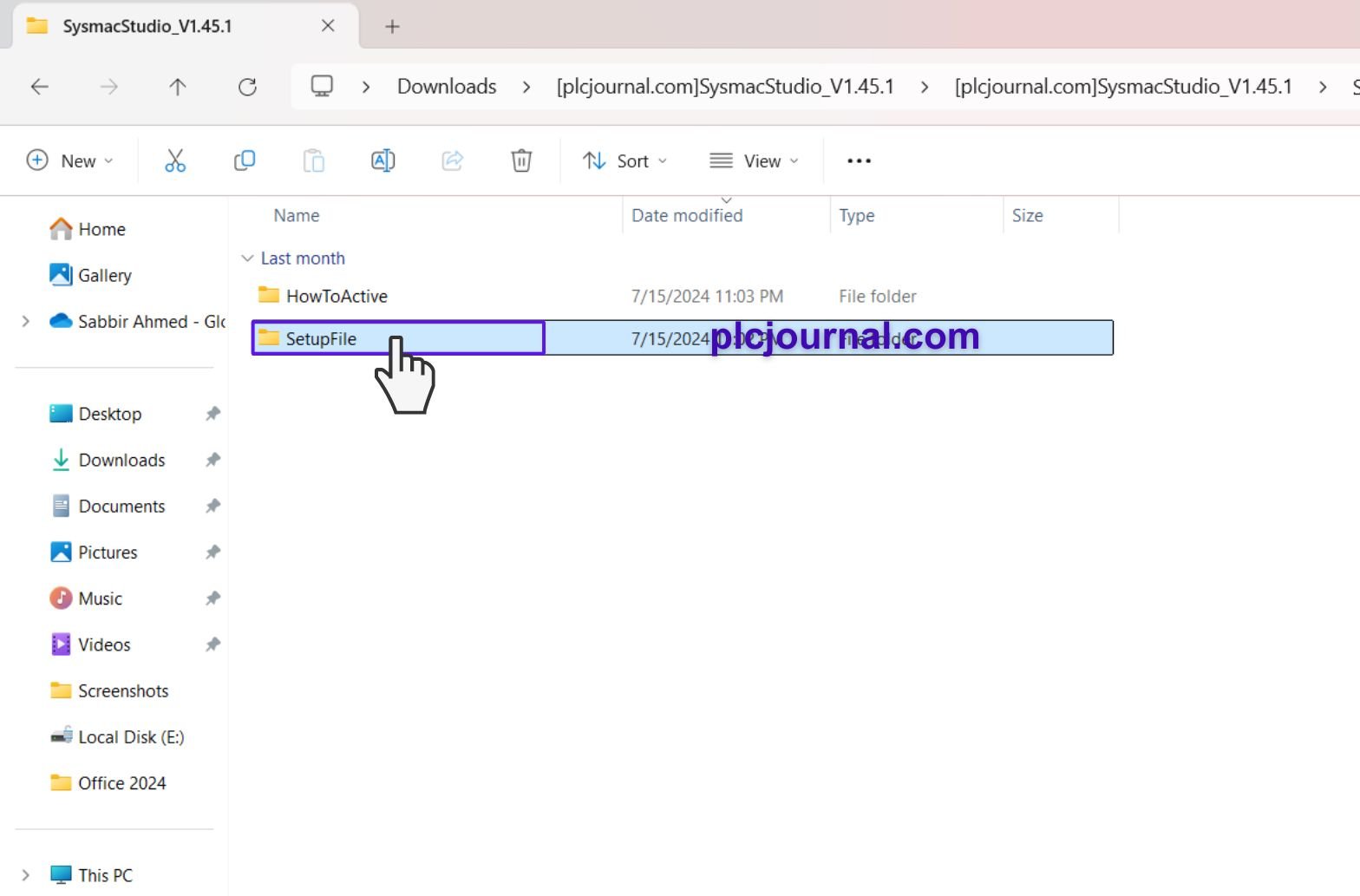This screenshot has width=1360, height=896.
Task: Open the Sort dropdown menu
Action: click(x=624, y=160)
